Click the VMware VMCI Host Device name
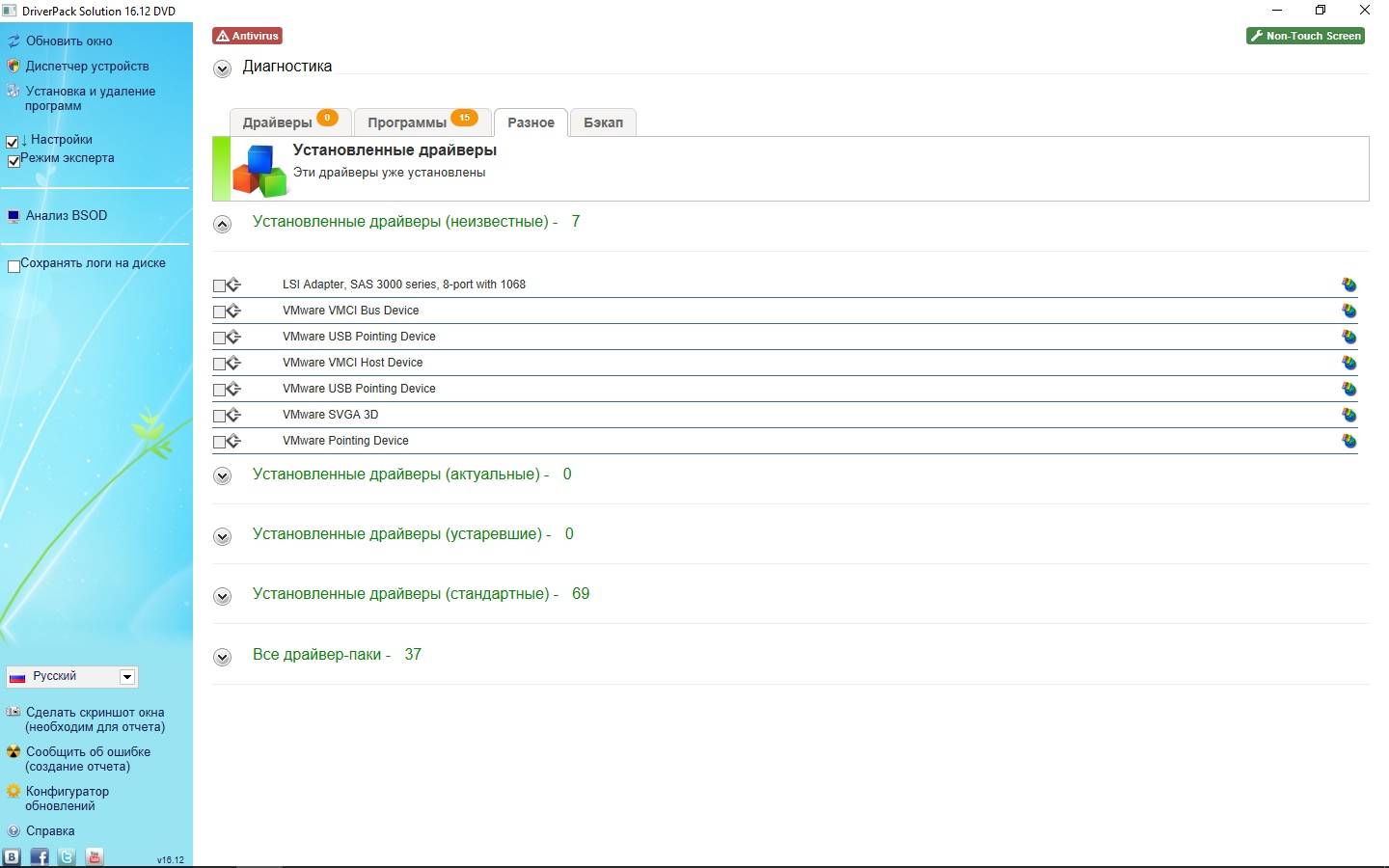Image resolution: width=1389 pixels, height=868 pixels. pos(352,363)
